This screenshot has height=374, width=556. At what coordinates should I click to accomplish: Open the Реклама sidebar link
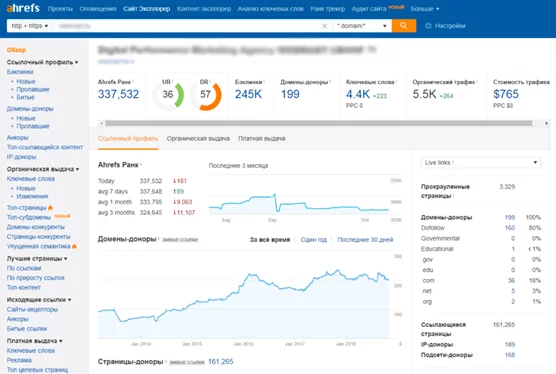[19, 360]
